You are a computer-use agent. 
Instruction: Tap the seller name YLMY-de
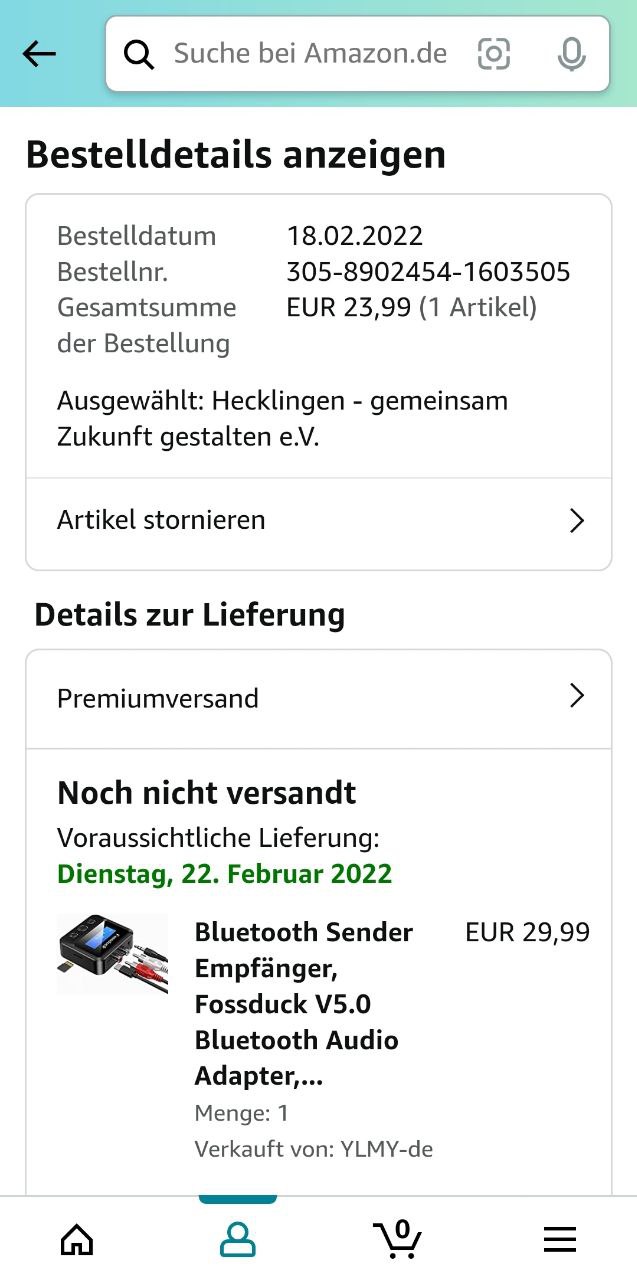(385, 1149)
